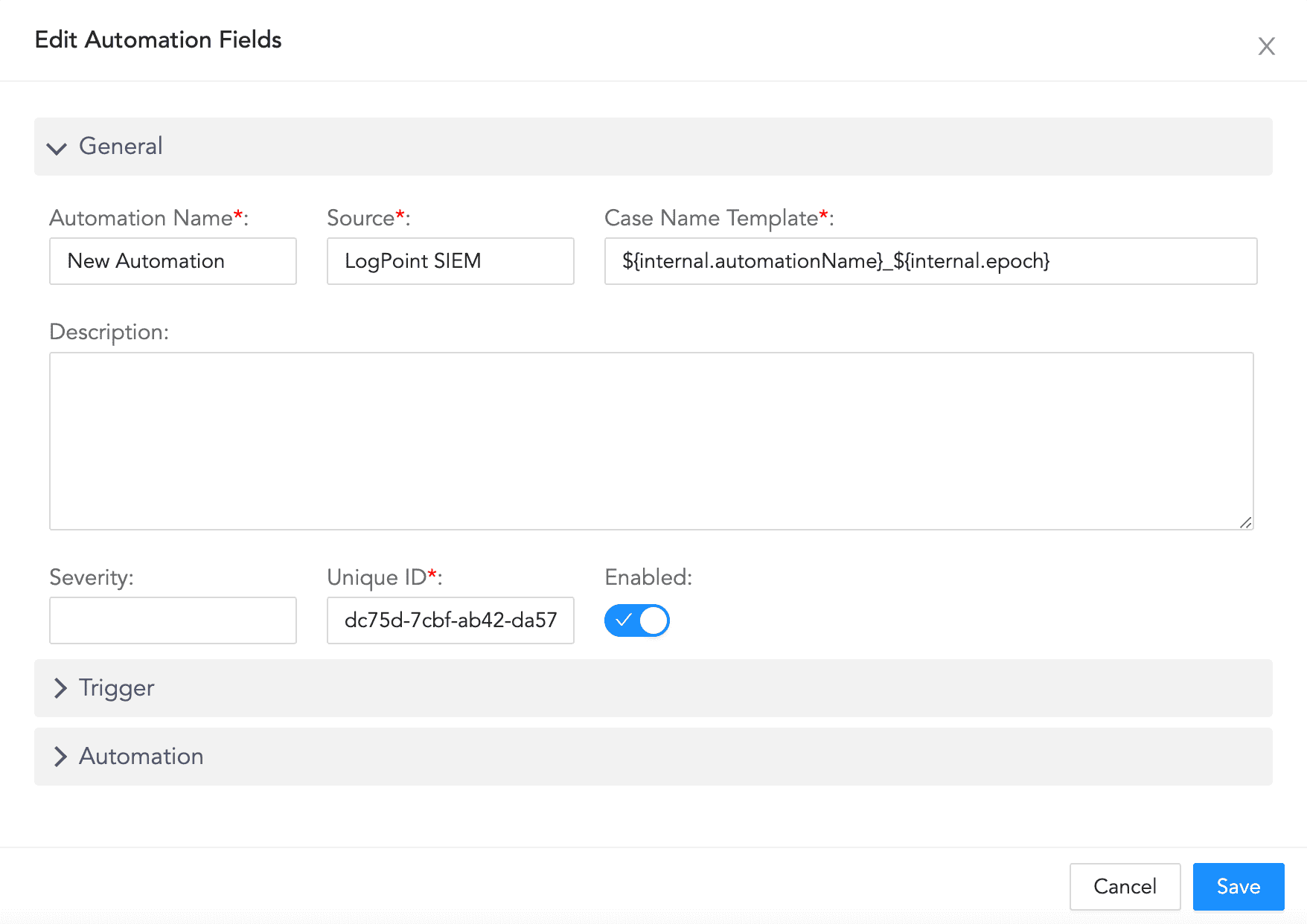
Task: Click inside the Severity field
Action: point(173,620)
